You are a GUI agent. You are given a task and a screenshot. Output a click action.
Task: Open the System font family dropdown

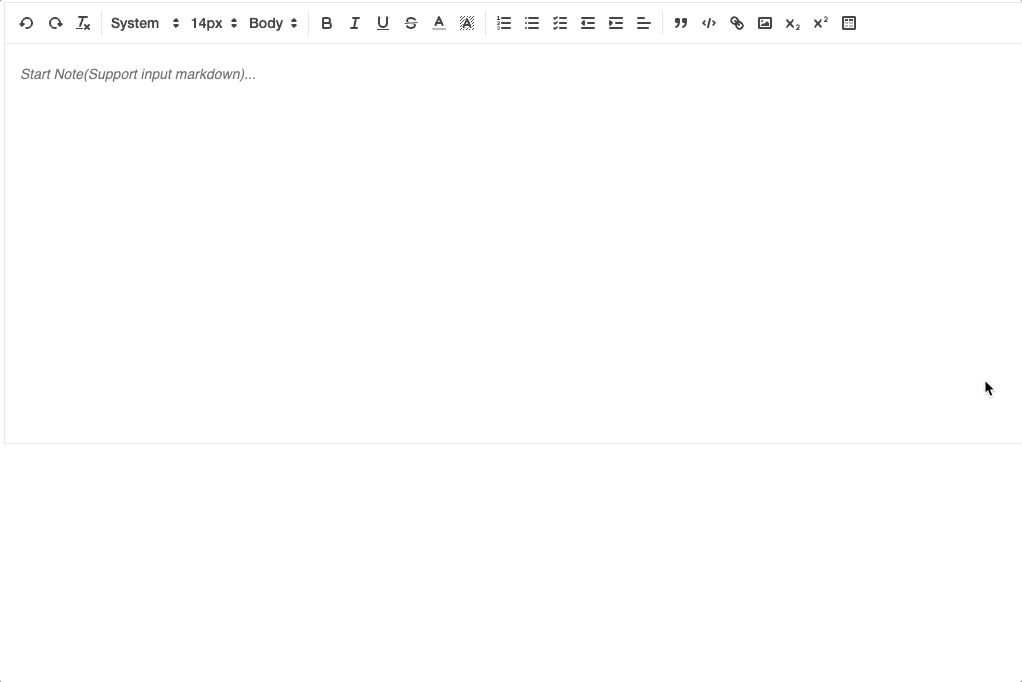tap(145, 23)
